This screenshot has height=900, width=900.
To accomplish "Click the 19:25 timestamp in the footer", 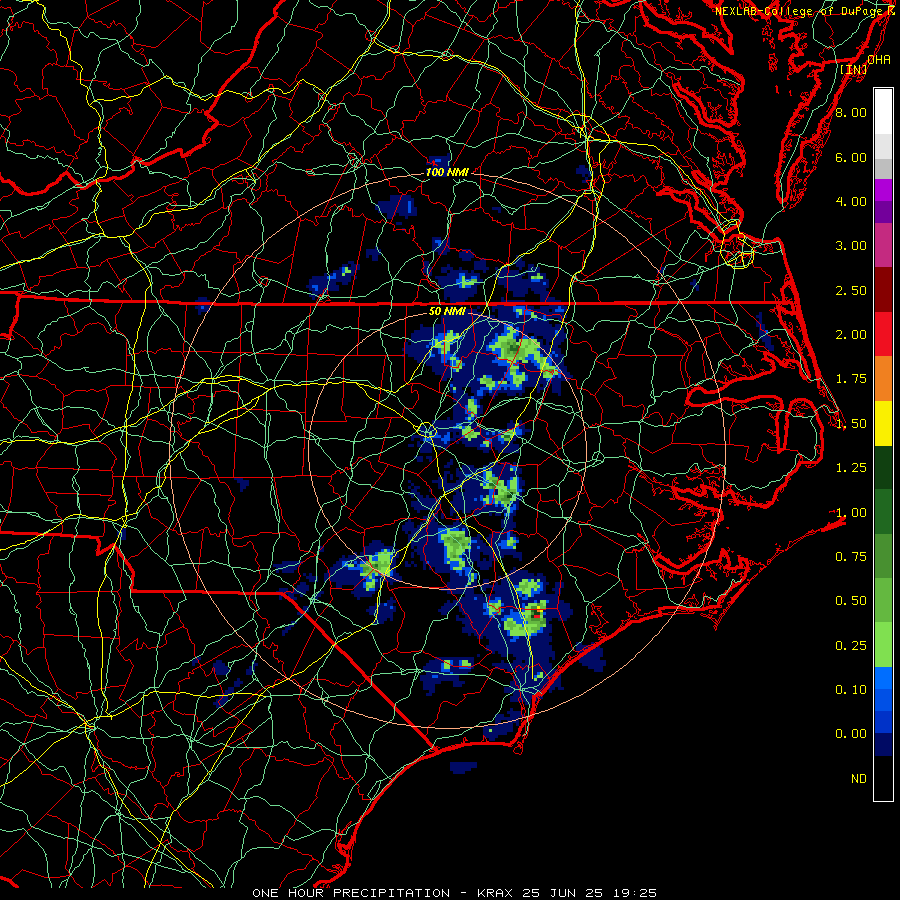I will click(637, 893).
